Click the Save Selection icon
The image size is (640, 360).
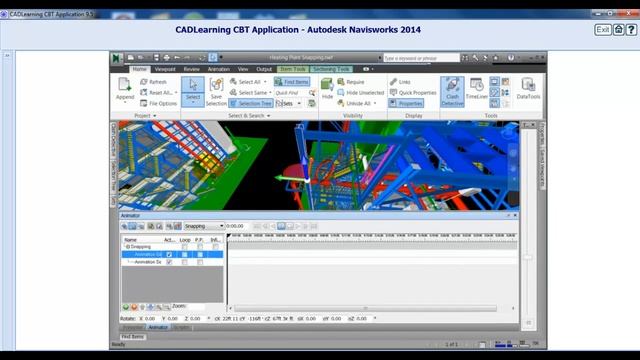point(216,84)
